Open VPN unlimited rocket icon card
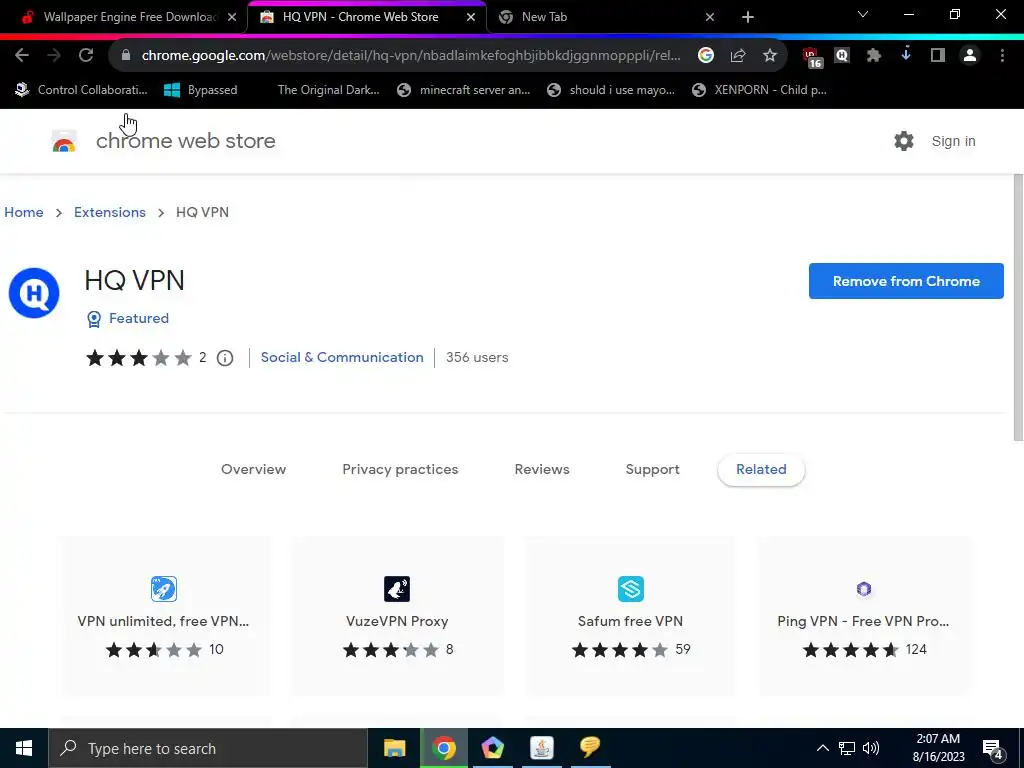Image resolution: width=1024 pixels, height=768 pixels. point(163,588)
